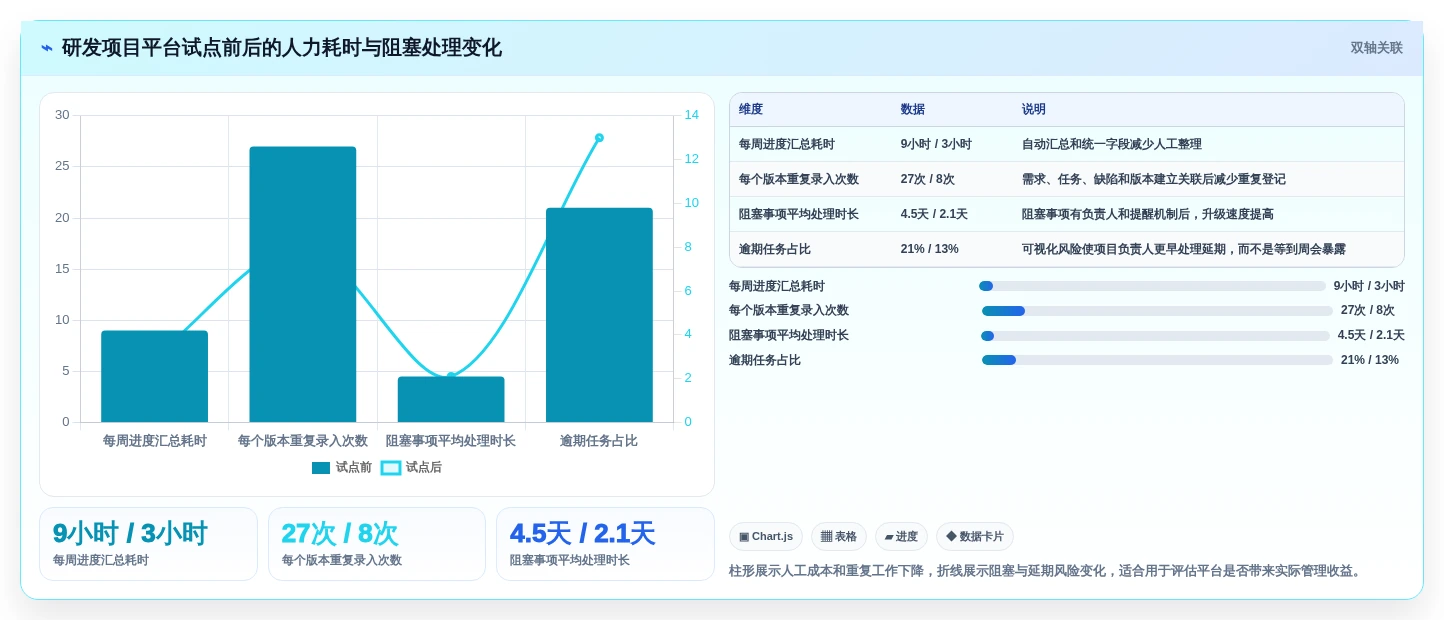Click the 每个版本重复录入次数 progress bar
The height and width of the screenshot is (620, 1444).
(1157, 311)
